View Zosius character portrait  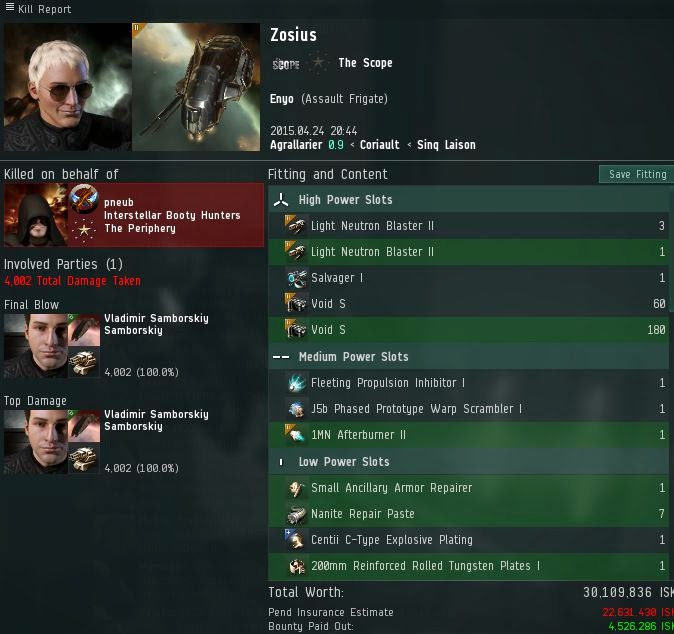click(67, 87)
